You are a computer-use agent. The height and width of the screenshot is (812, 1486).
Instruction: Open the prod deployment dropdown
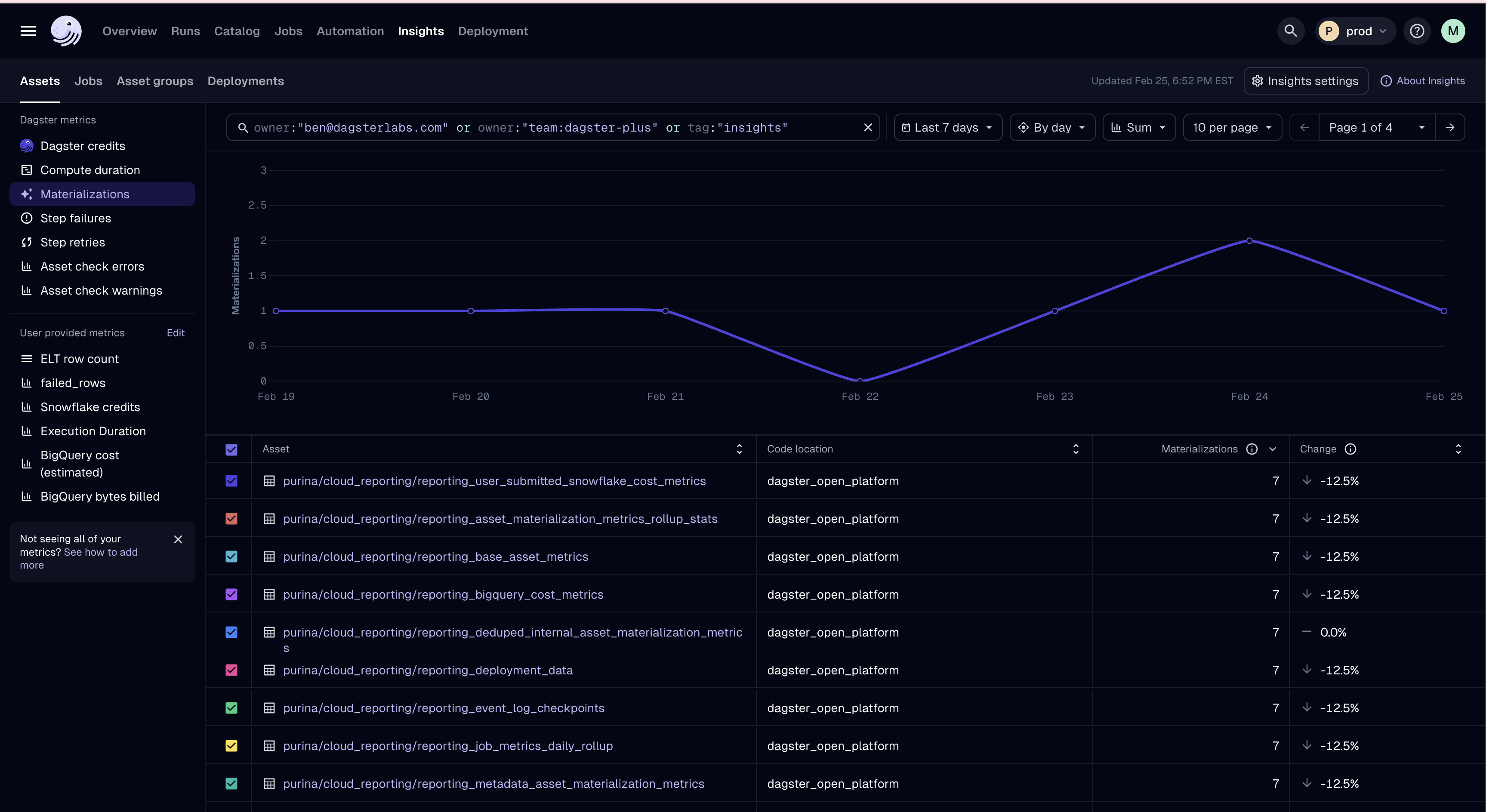(x=1355, y=31)
